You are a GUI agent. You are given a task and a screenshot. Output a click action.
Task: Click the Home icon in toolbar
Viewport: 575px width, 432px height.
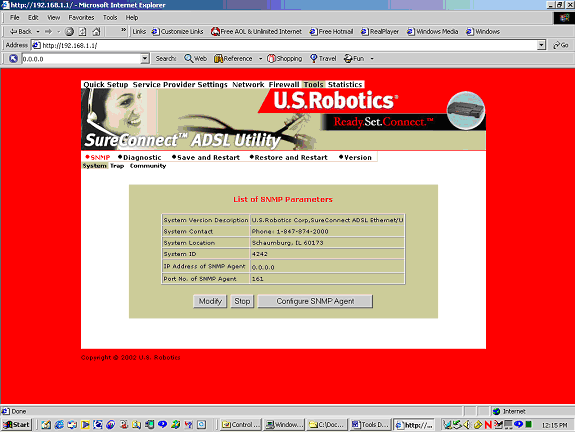pyautogui.click(x=96, y=32)
